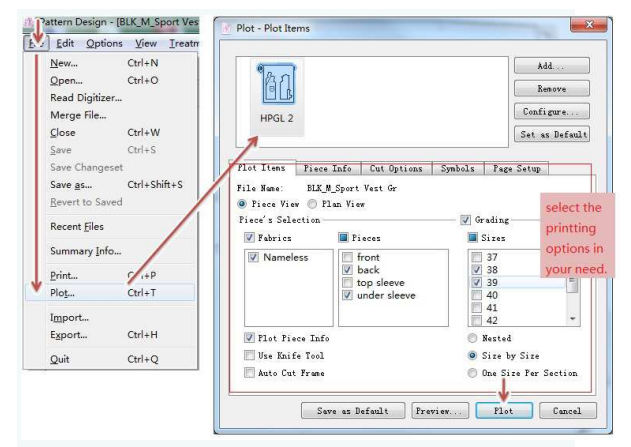Choose Export... from the File menu
The width and height of the screenshot is (631, 447).
point(66,335)
